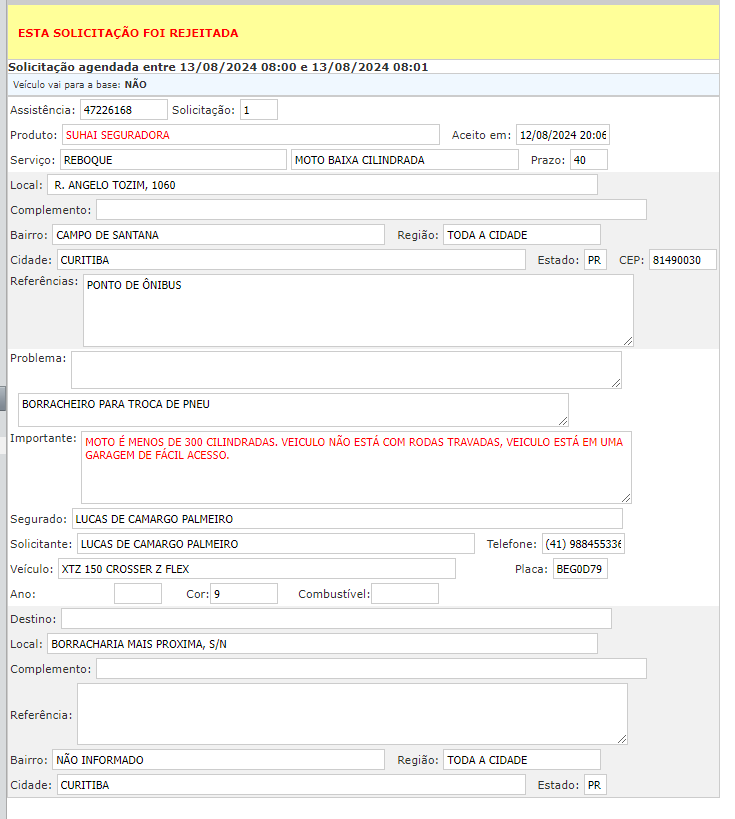
Task: Click the resize handle of the BORRACHEIRO textarea
Action: 563,421
